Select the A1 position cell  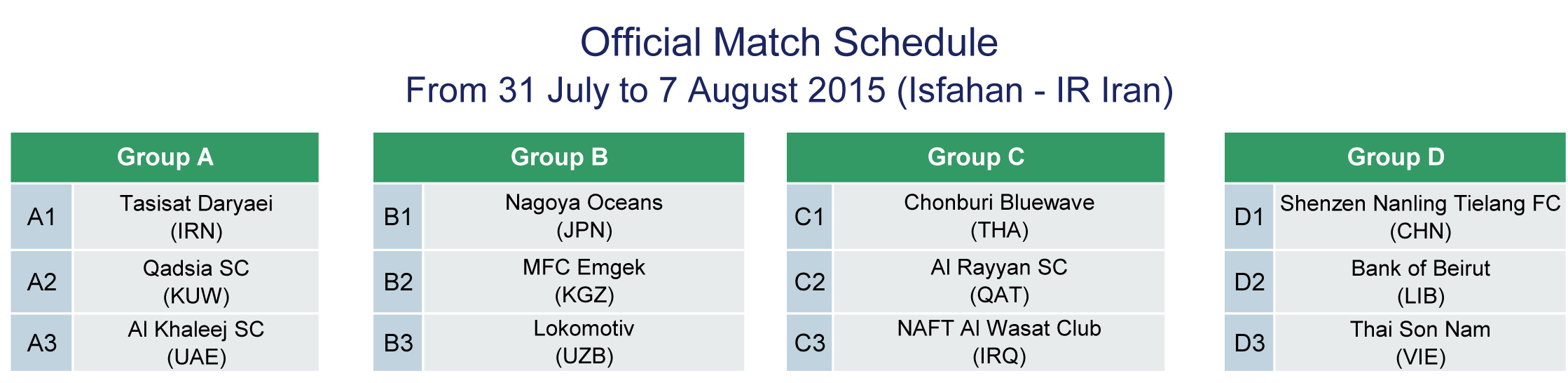click(41, 217)
